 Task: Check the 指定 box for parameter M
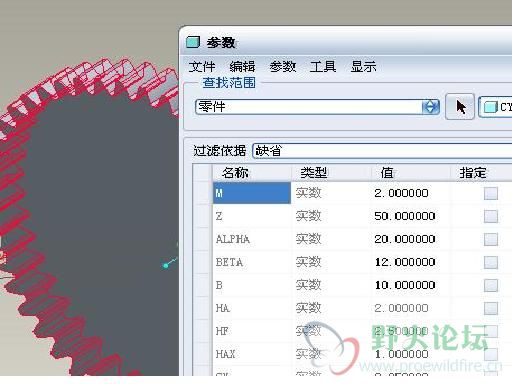click(x=491, y=193)
